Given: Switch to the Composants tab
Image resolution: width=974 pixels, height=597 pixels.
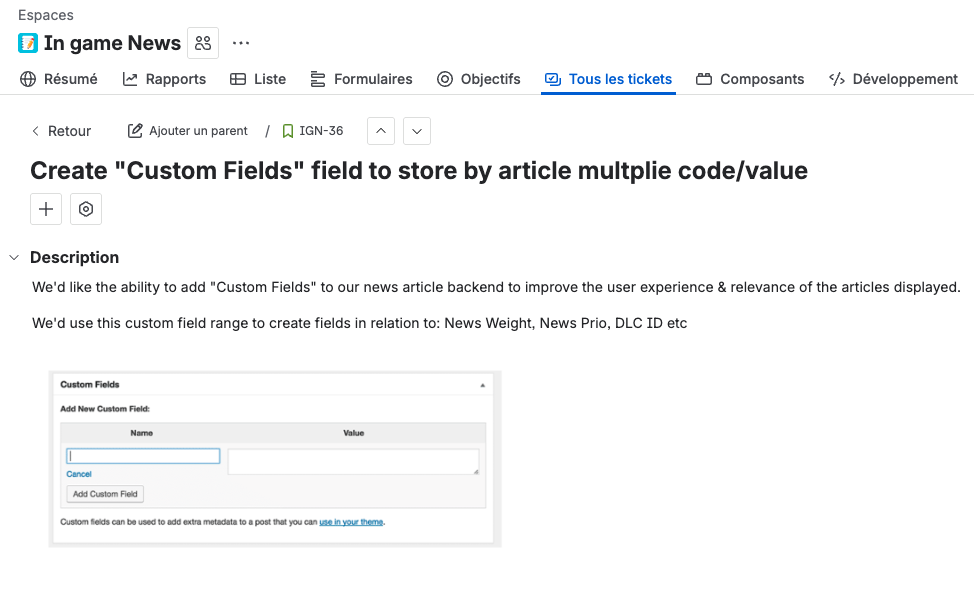Looking at the screenshot, I should [x=750, y=79].
